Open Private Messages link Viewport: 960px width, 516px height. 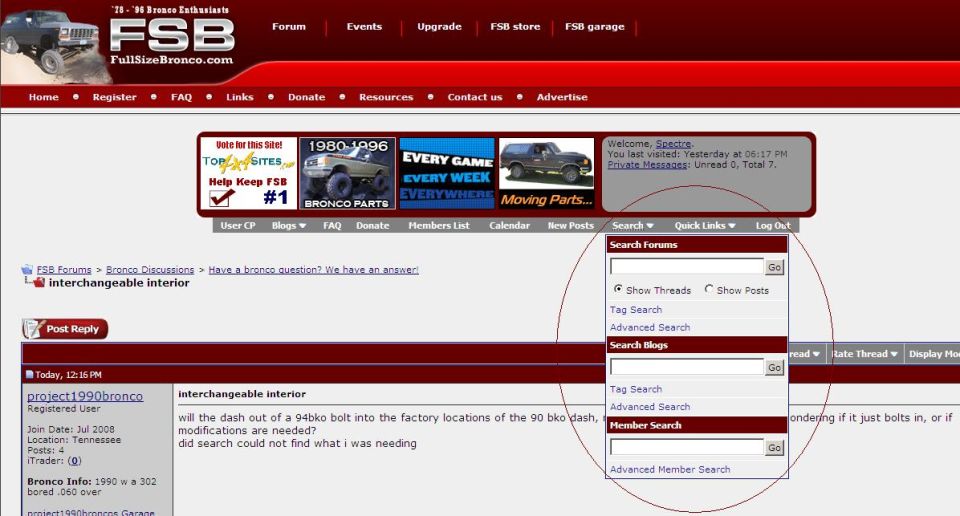[x=647, y=165]
